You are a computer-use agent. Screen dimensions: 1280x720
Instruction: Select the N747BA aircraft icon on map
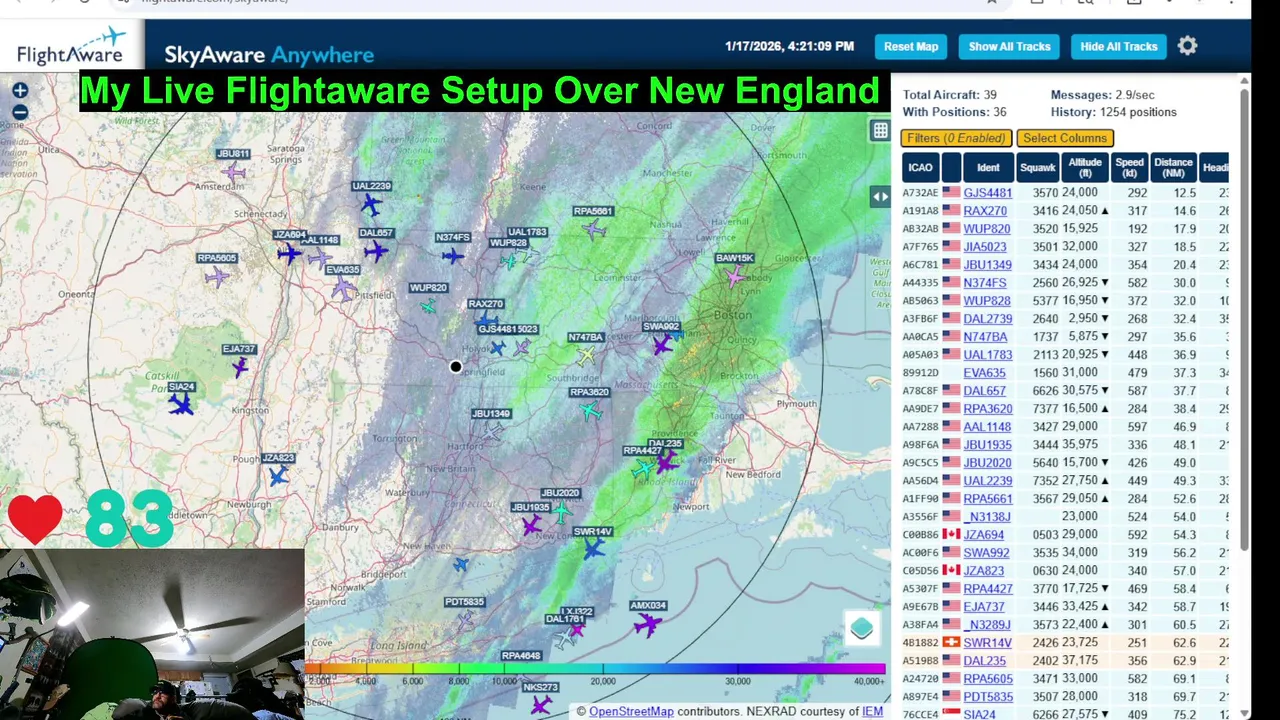(x=586, y=355)
